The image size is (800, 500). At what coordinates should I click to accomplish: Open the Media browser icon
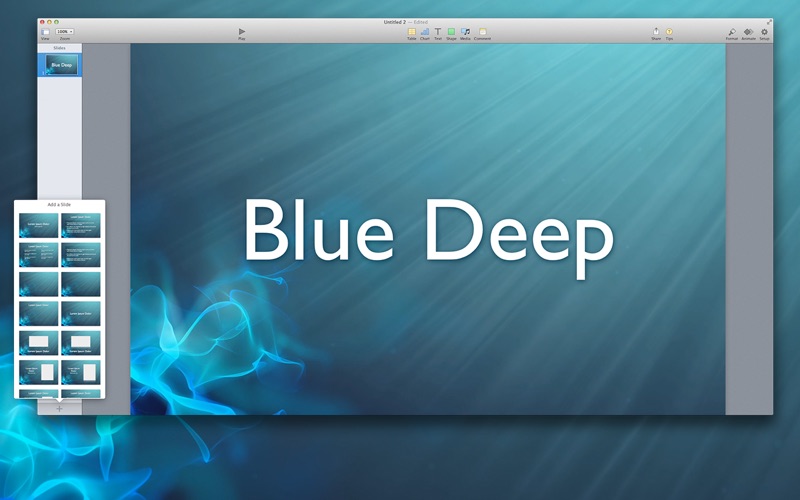tap(465, 32)
